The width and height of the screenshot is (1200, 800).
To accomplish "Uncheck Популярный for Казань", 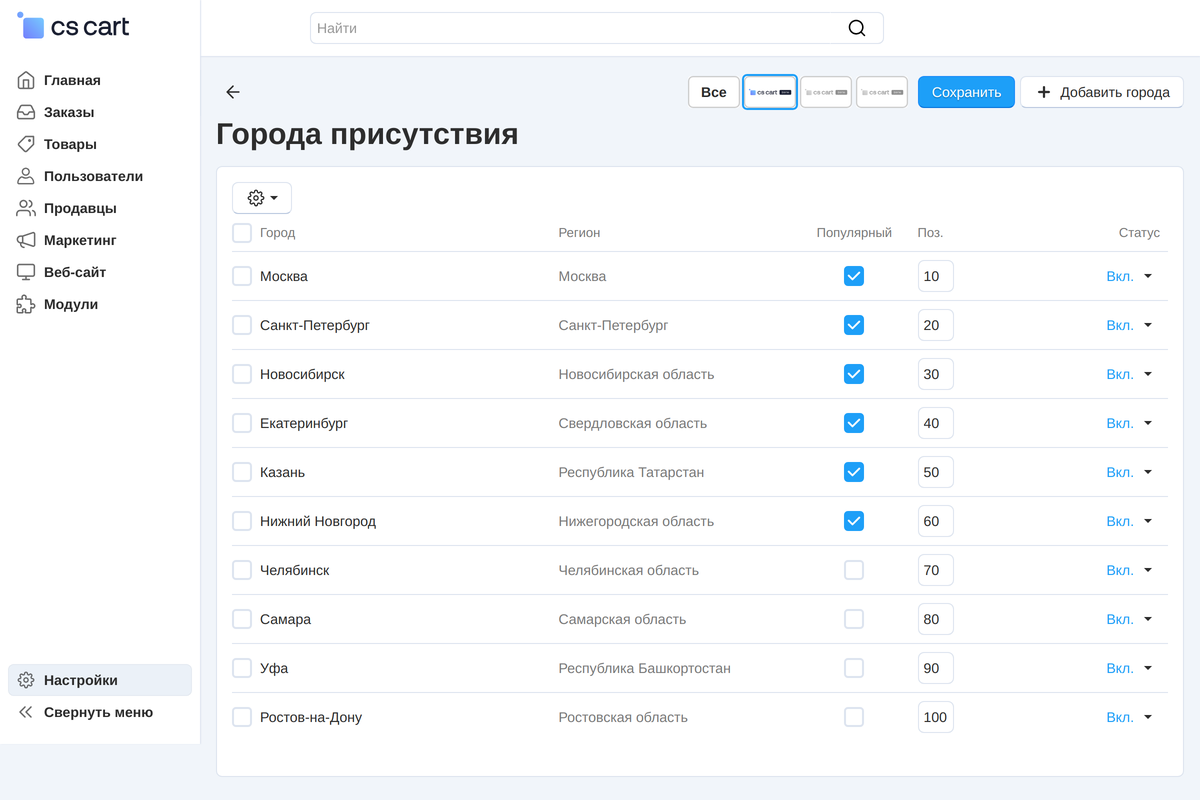I will pos(854,472).
